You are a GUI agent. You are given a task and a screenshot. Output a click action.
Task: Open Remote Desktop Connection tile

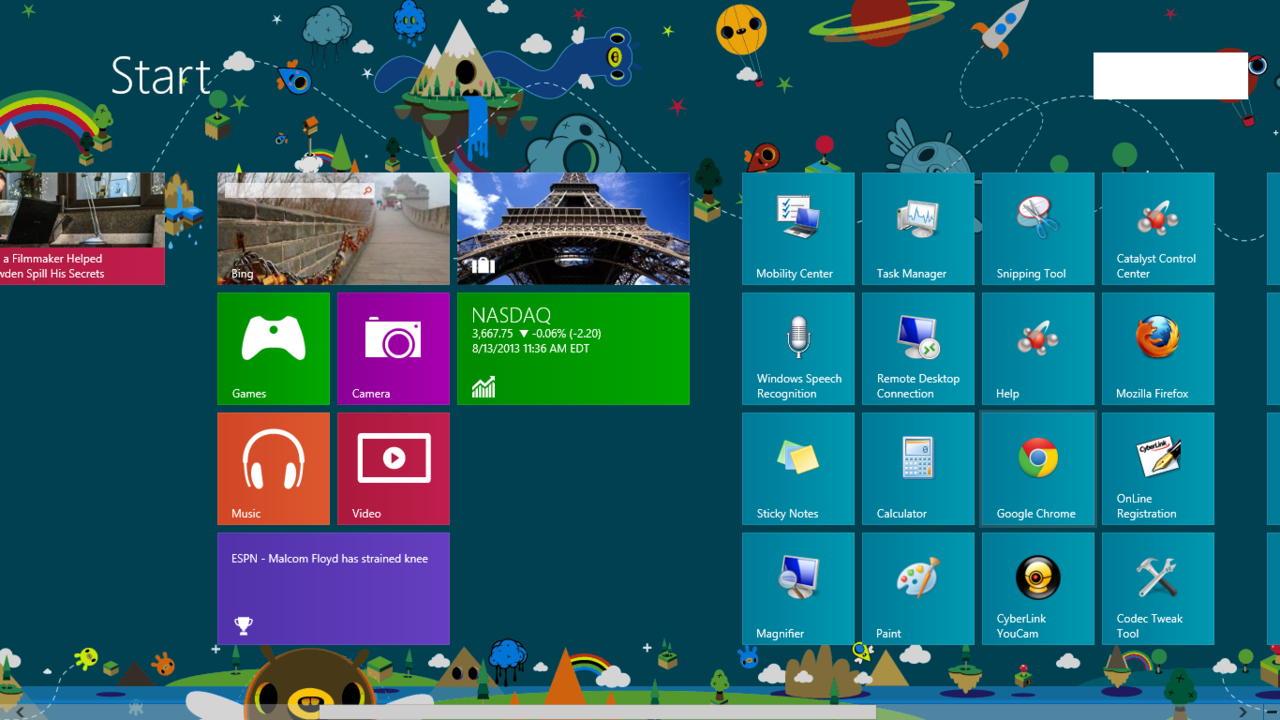[x=918, y=349]
